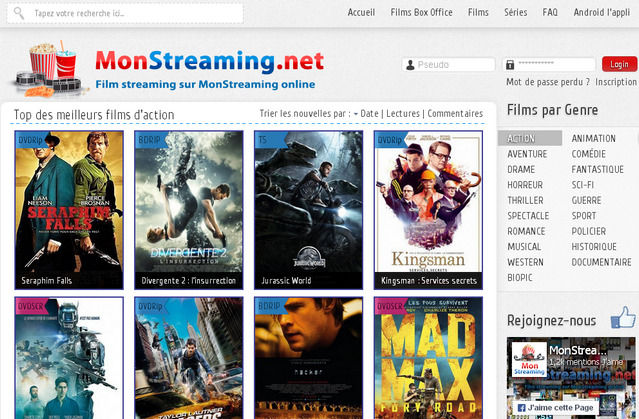Select the WESTERN genre
This screenshot has width=639, height=419.
[525, 262]
